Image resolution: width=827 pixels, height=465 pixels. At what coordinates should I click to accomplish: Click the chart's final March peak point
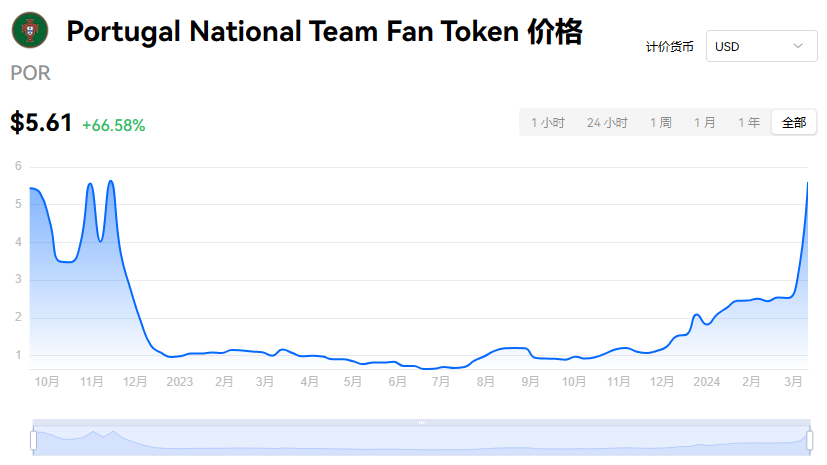(x=807, y=183)
